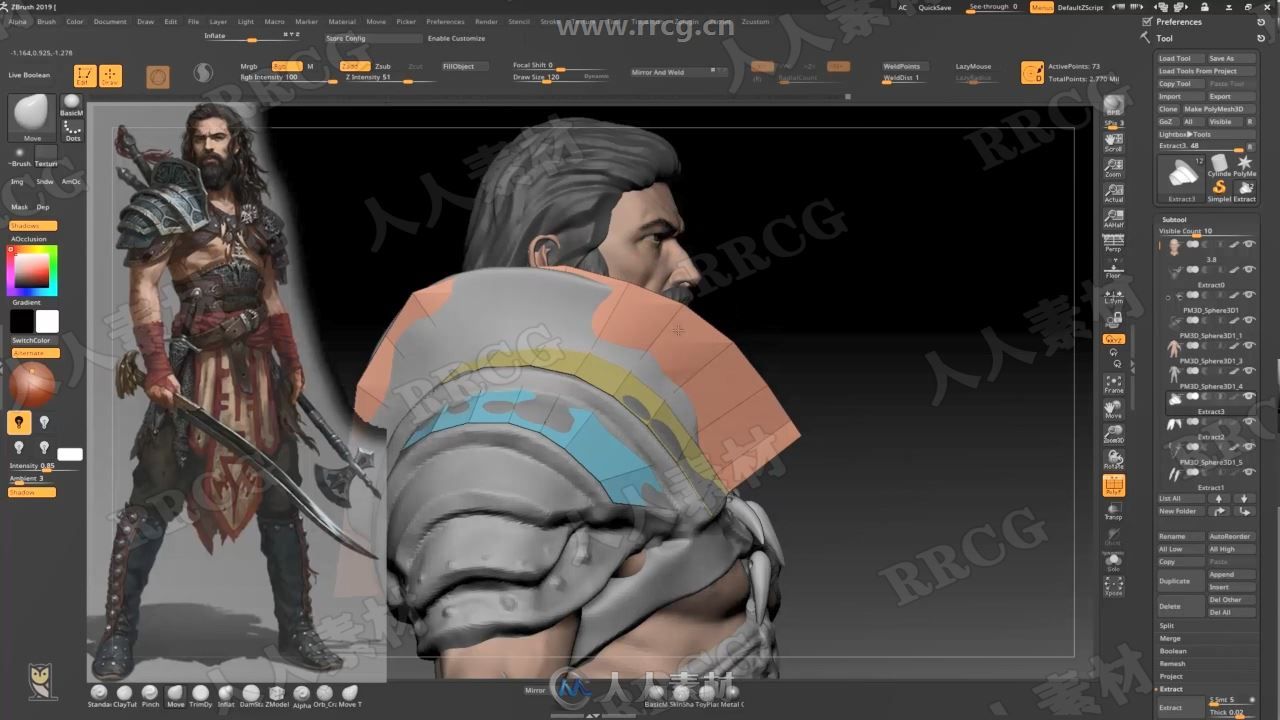Screen dimensions: 1280x720
Task: Pick the PolyMesh3D star tool
Action: point(1245,163)
